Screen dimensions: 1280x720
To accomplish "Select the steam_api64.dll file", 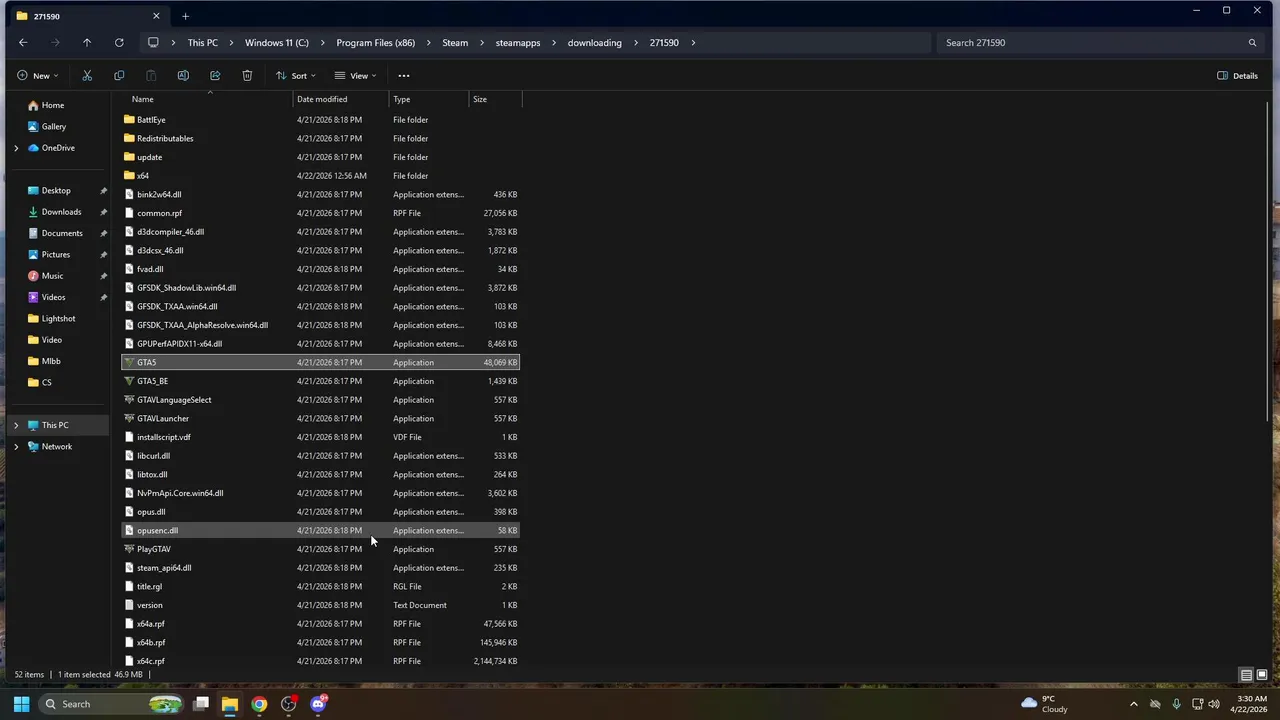I will tap(320, 568).
